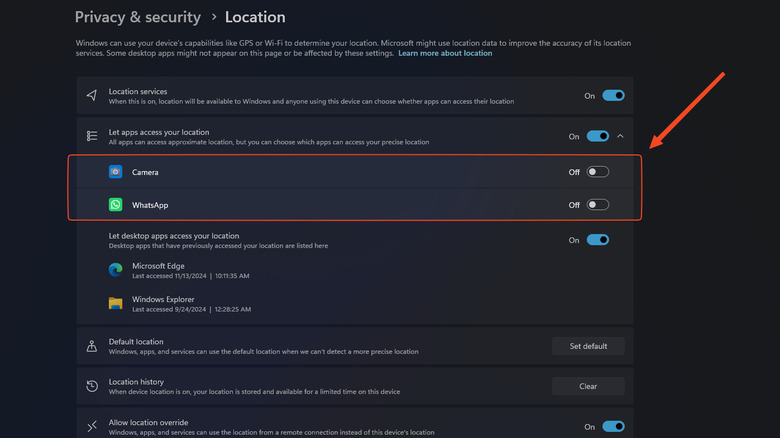Click the Microsoft Edge icon

pyautogui.click(x=116, y=270)
